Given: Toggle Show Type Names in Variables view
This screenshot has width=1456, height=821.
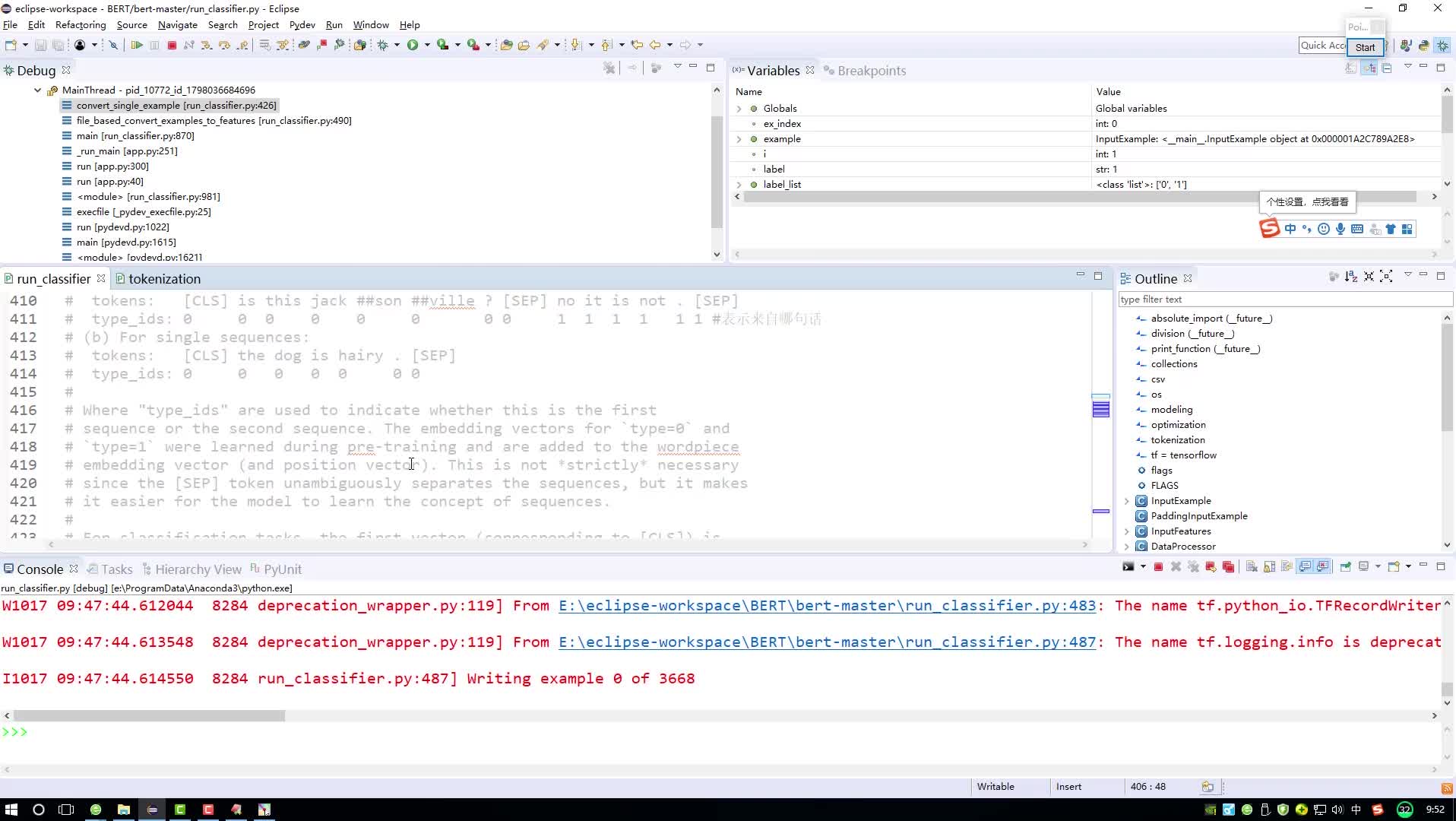Looking at the screenshot, I should [x=1351, y=68].
